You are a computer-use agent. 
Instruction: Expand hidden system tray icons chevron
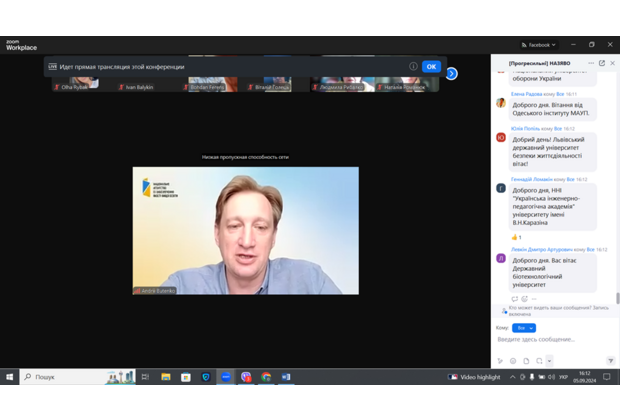pos(514,377)
